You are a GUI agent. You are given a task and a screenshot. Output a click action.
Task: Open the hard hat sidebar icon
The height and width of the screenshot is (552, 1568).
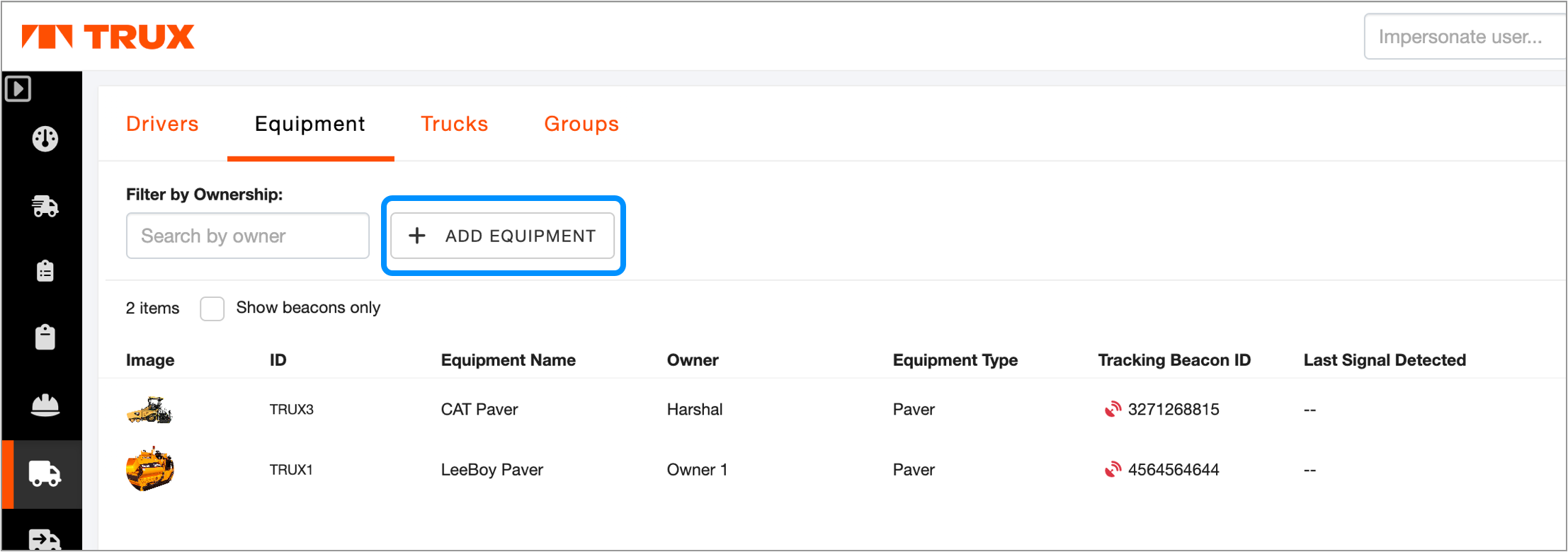(45, 406)
